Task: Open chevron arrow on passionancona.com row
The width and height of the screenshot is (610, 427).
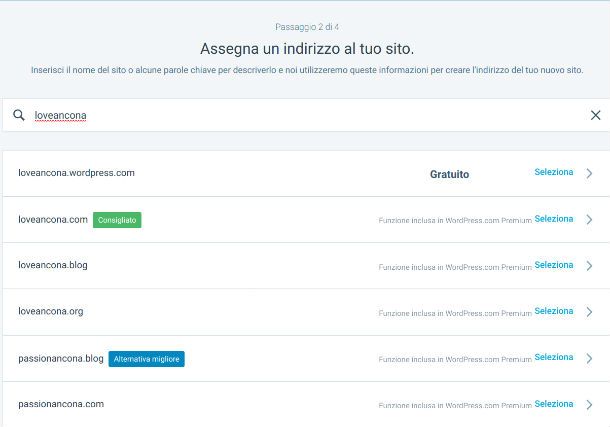Action: tap(589, 405)
